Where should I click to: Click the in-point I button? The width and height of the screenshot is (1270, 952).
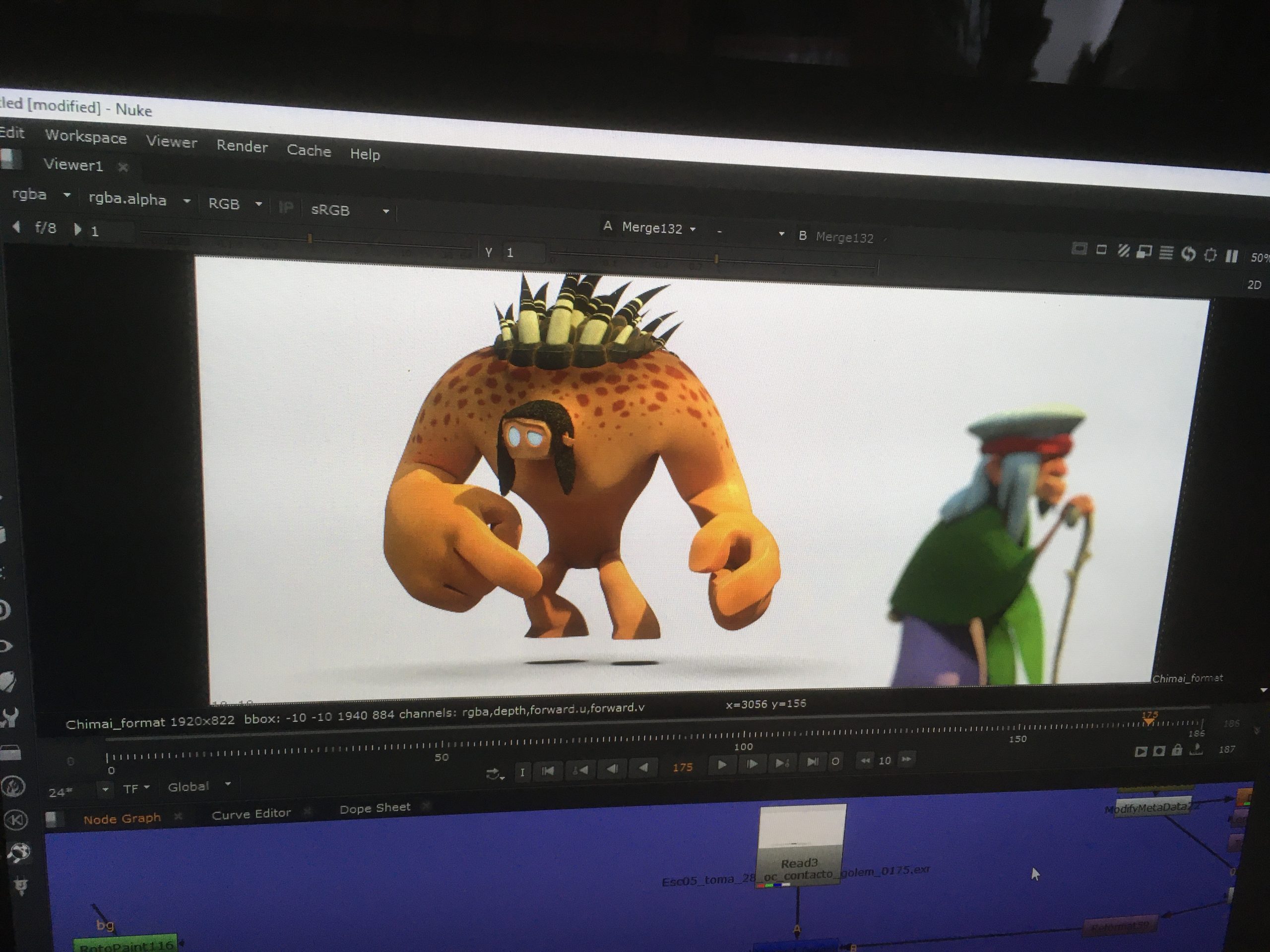522,773
